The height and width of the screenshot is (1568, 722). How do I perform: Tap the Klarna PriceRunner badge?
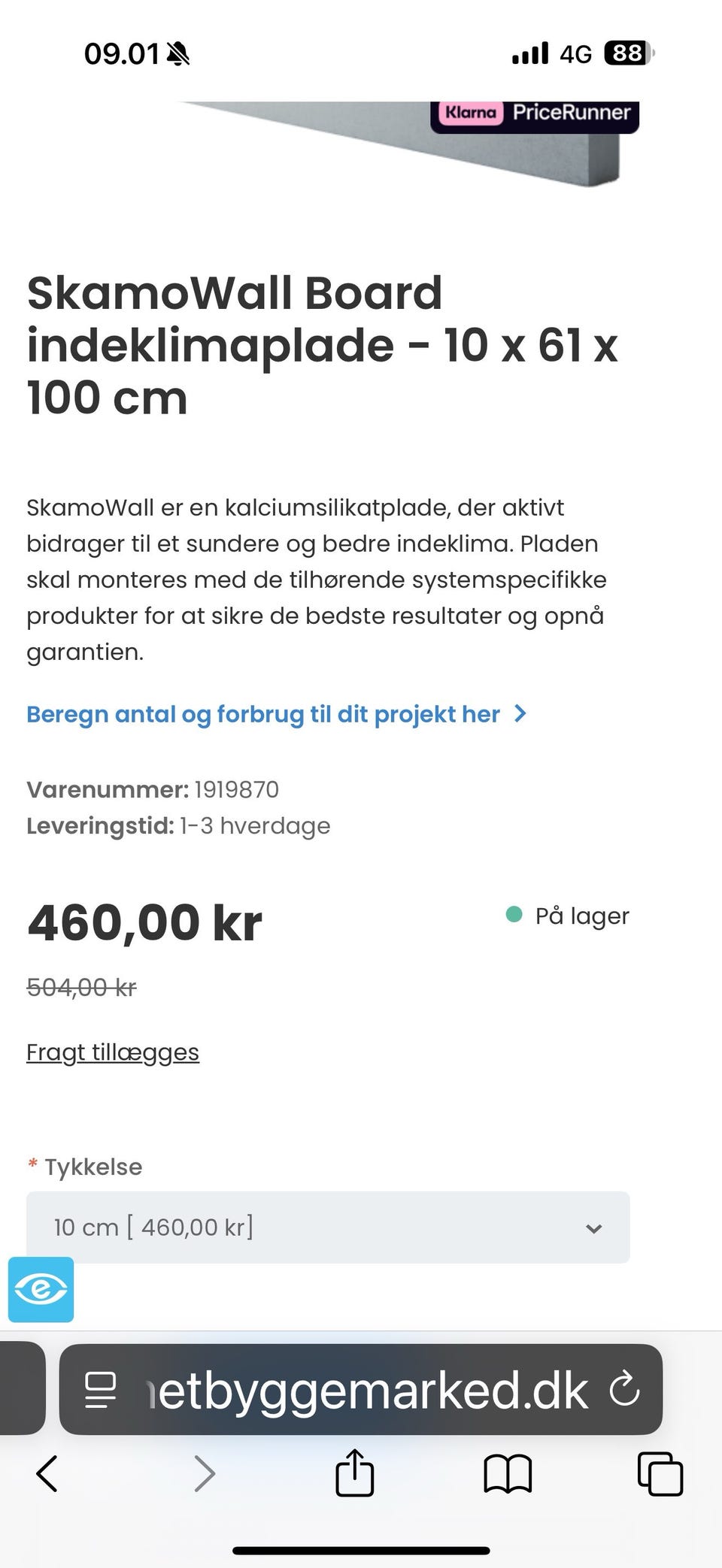click(x=535, y=114)
